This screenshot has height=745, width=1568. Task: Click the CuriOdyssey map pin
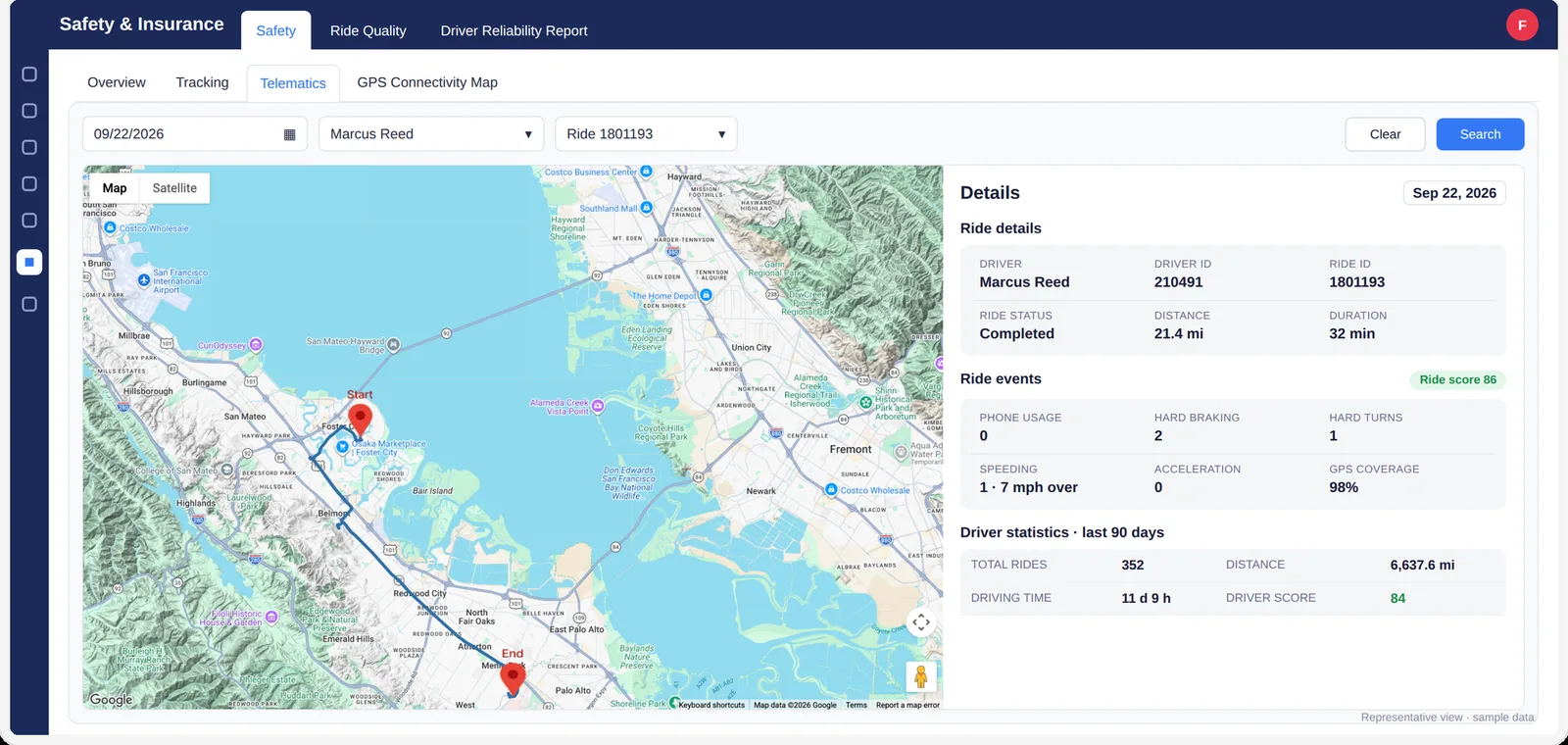[x=256, y=345]
